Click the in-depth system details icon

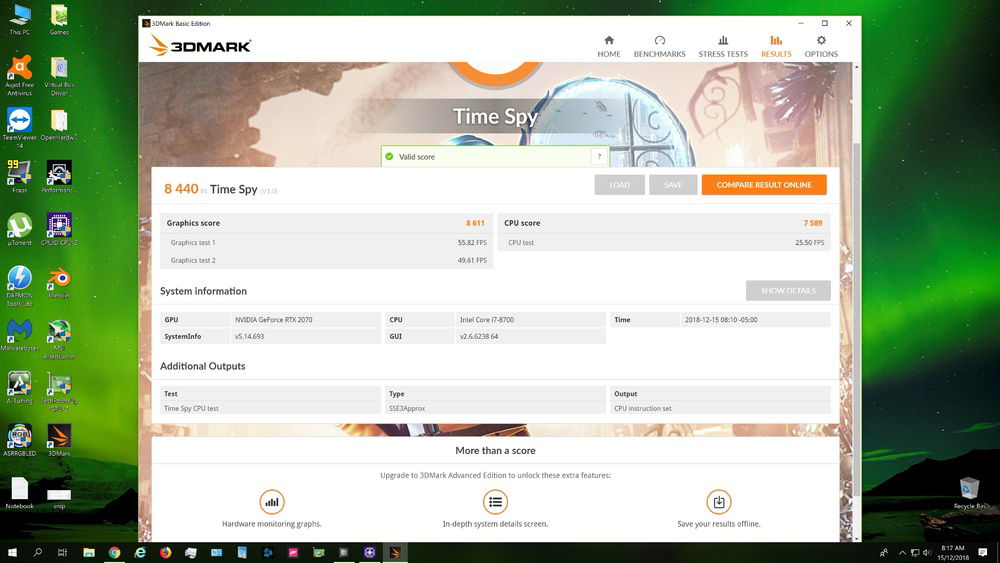pos(495,502)
